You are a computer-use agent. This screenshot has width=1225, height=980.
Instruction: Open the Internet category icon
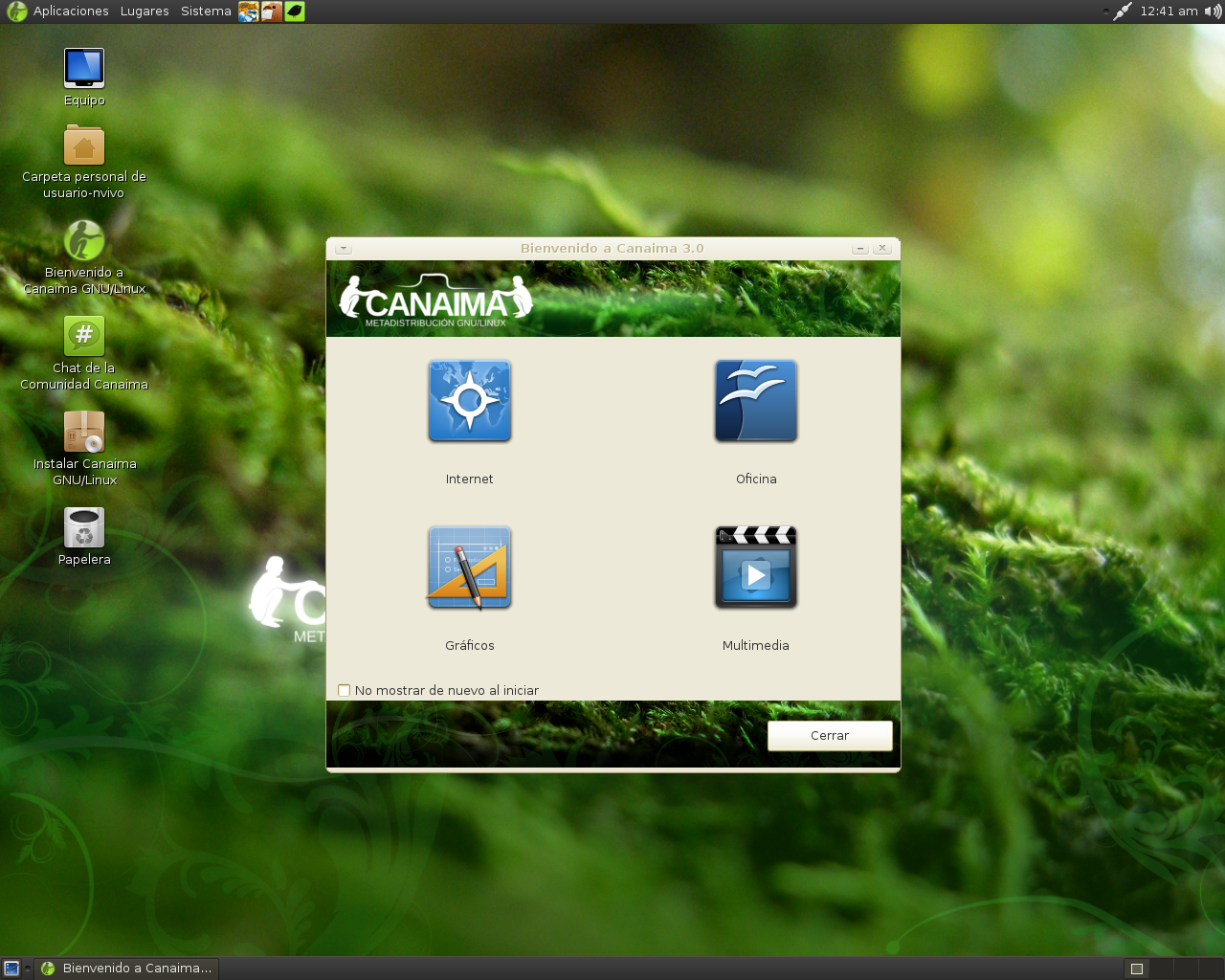(469, 401)
